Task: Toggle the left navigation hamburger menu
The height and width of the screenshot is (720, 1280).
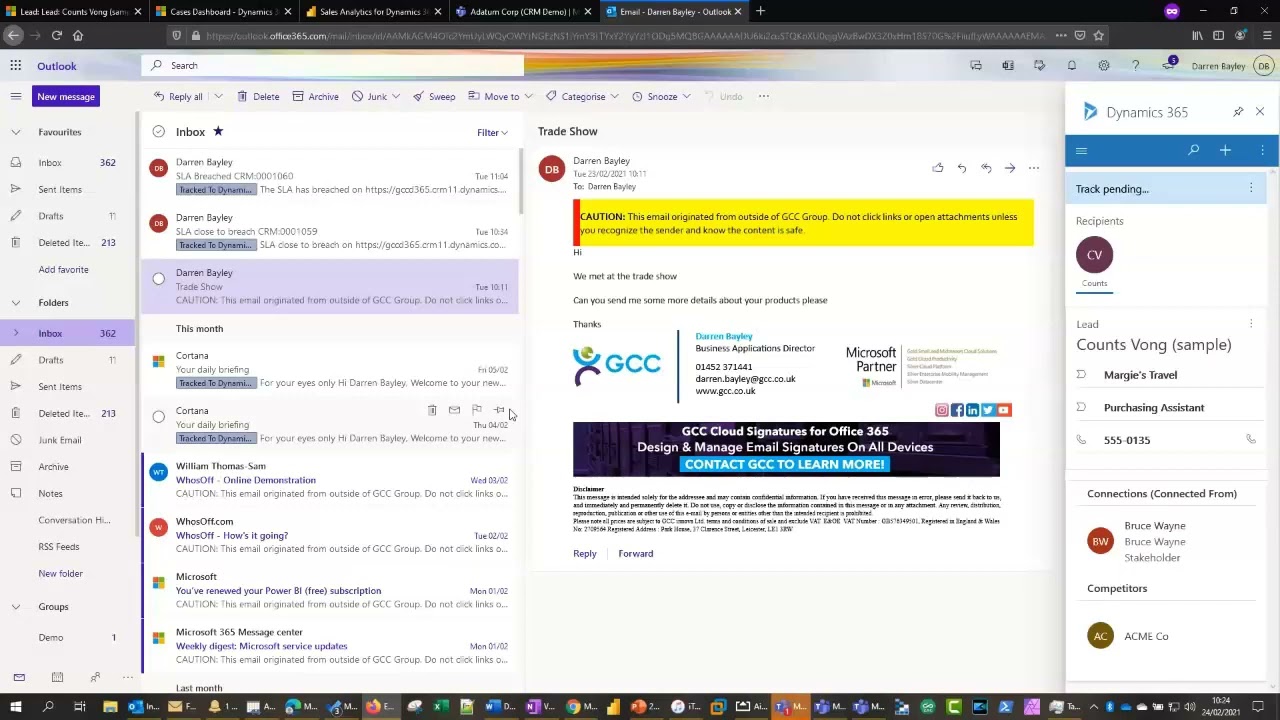Action: [x=16, y=97]
